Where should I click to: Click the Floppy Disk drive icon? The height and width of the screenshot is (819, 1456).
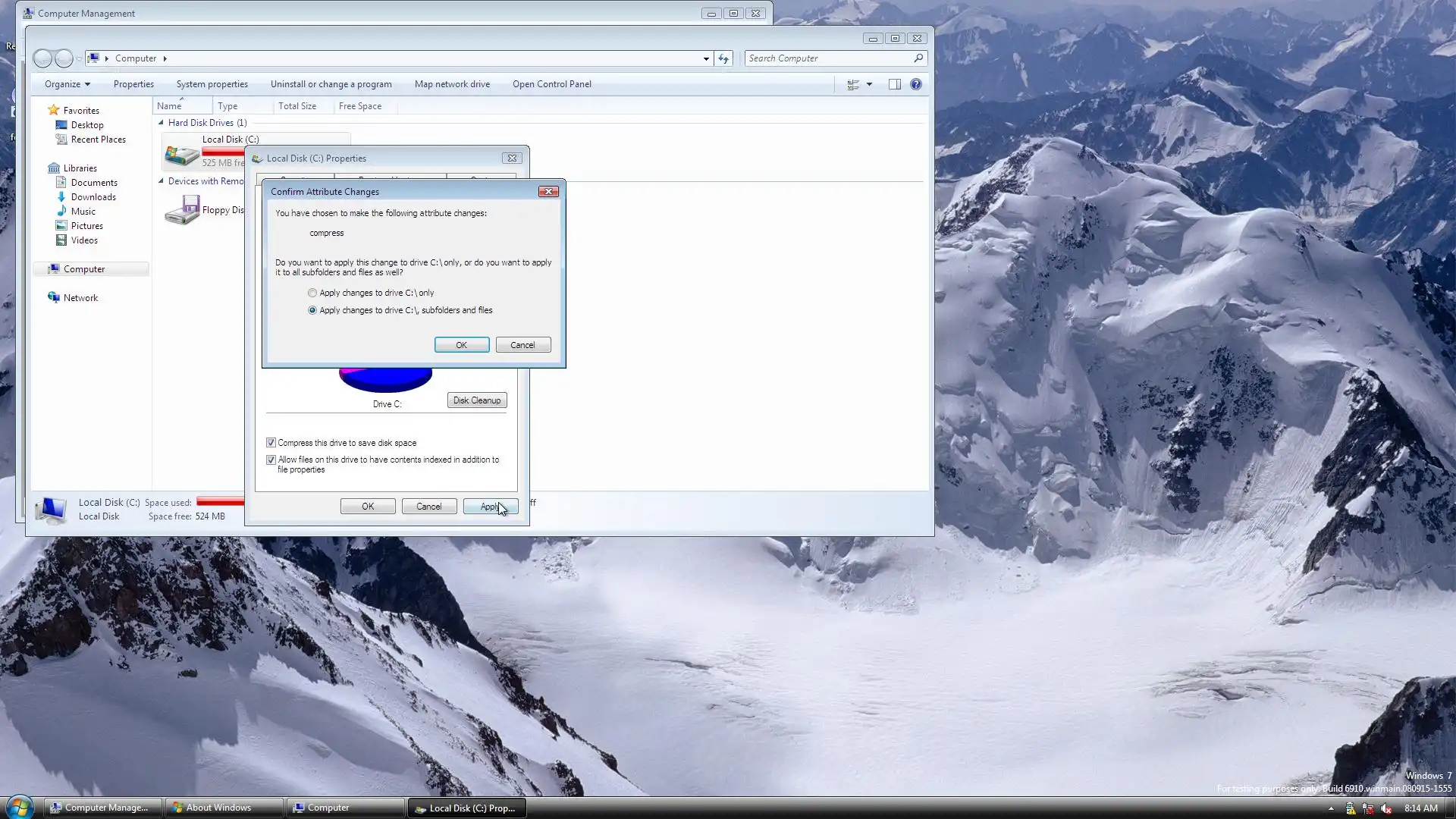tap(182, 210)
